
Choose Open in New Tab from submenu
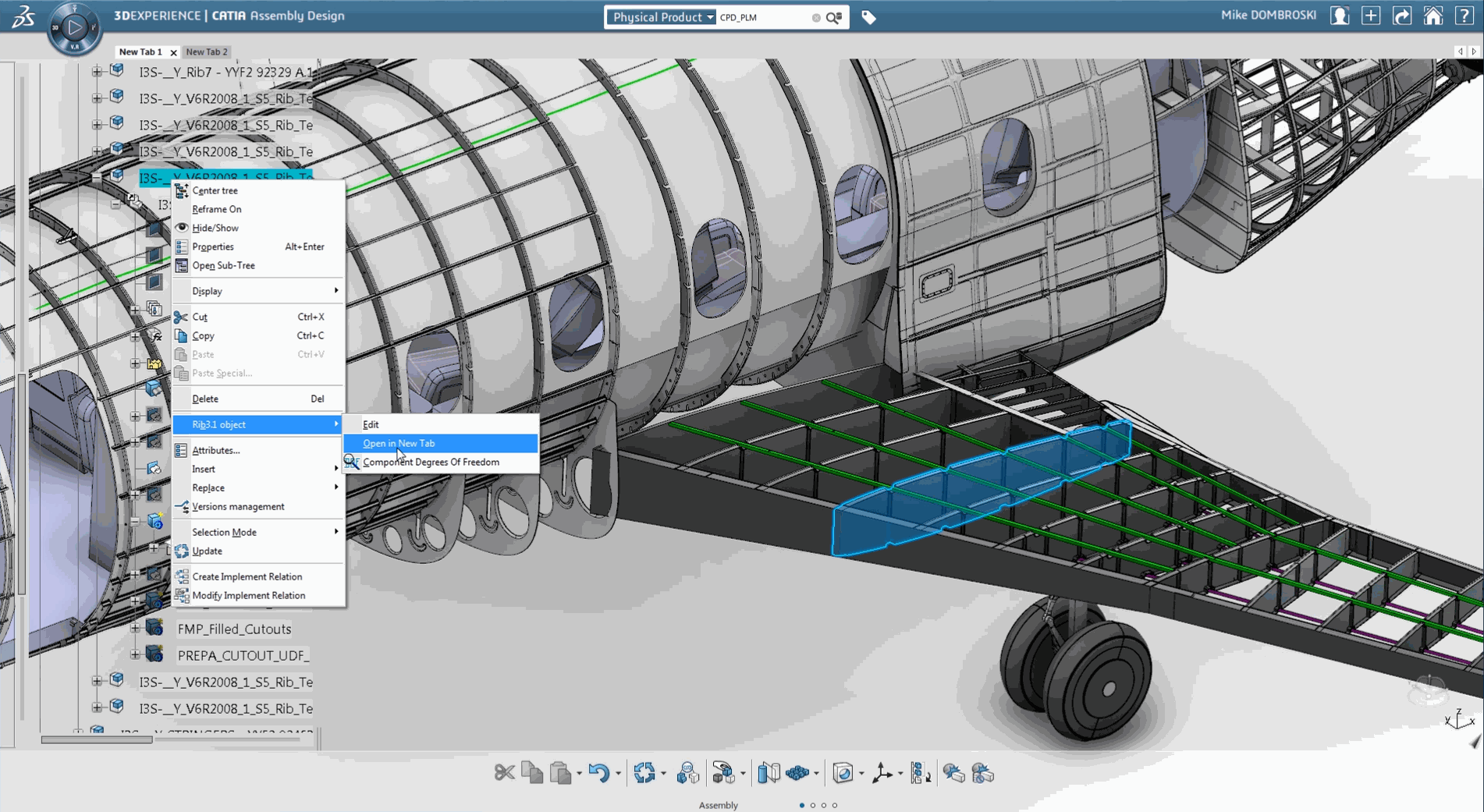point(399,443)
